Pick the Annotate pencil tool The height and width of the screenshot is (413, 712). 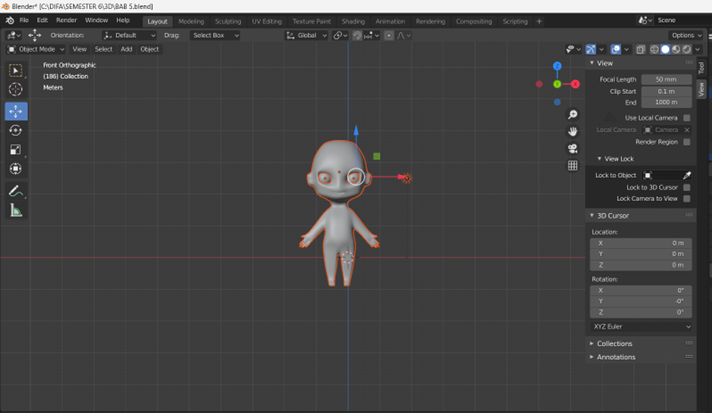15,192
